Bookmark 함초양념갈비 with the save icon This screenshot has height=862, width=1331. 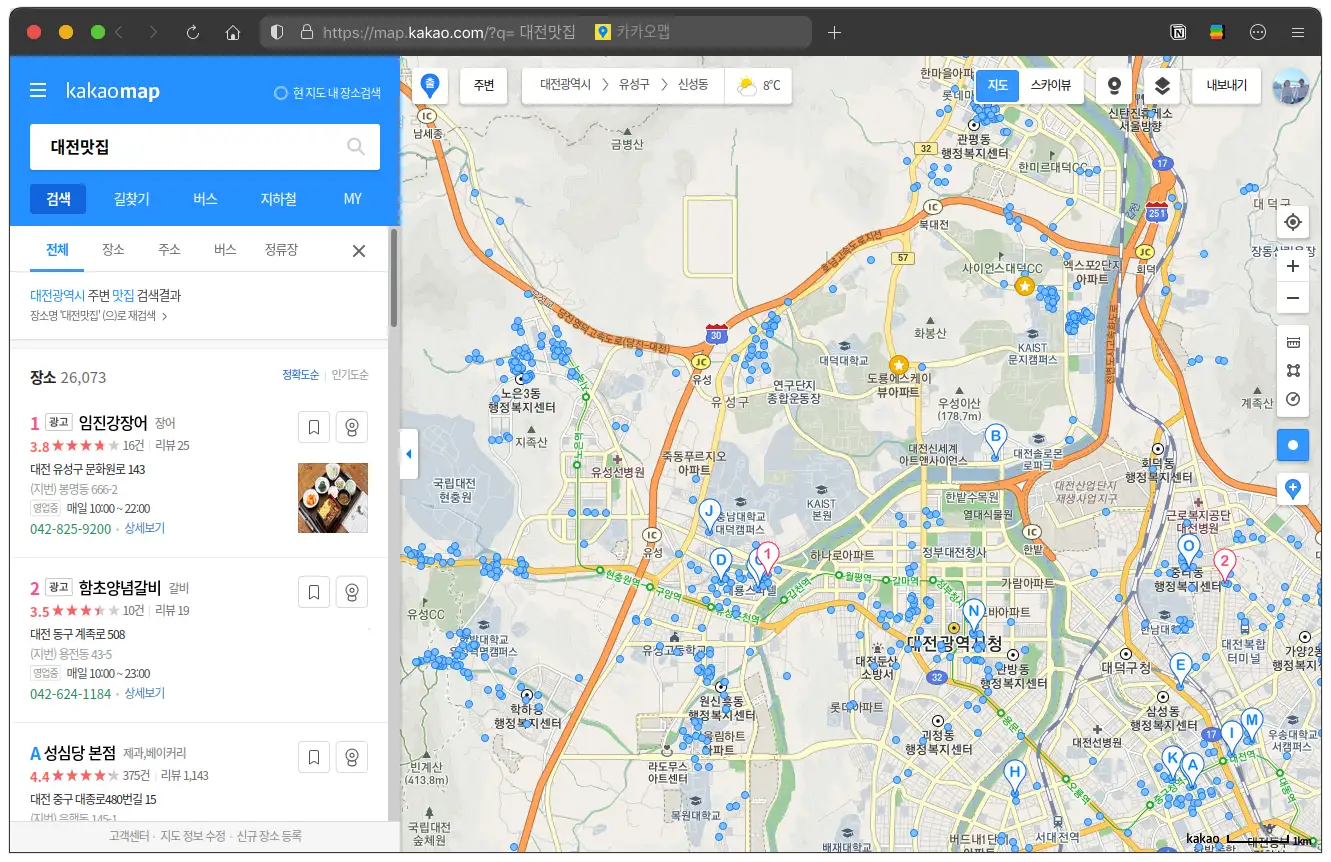click(314, 592)
